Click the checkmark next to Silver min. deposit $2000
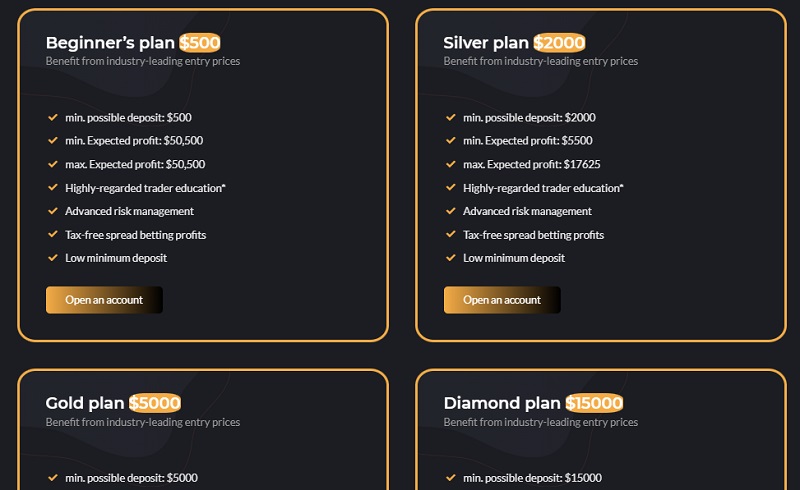The image size is (800, 490). coord(451,117)
